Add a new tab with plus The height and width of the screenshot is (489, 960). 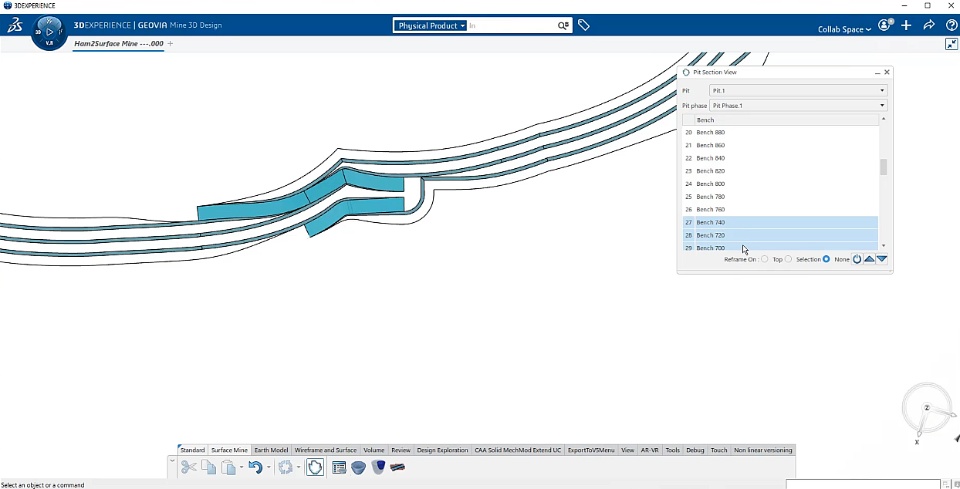click(170, 43)
